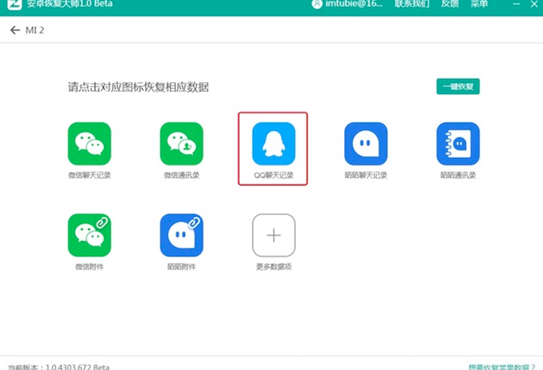Go back using the arrow beside MI 2
This screenshot has width=543, height=370.
(x=15, y=30)
